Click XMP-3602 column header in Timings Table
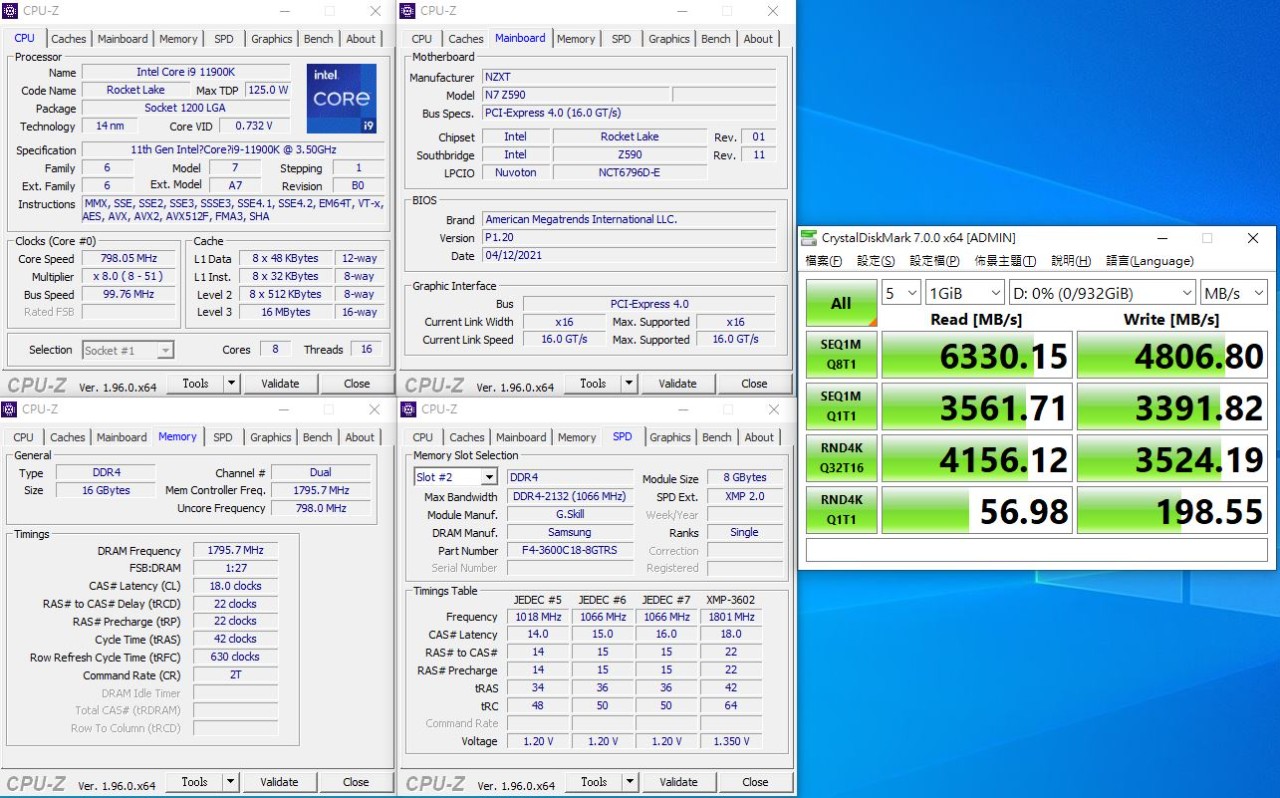This screenshot has height=798, width=1280. click(x=731, y=600)
